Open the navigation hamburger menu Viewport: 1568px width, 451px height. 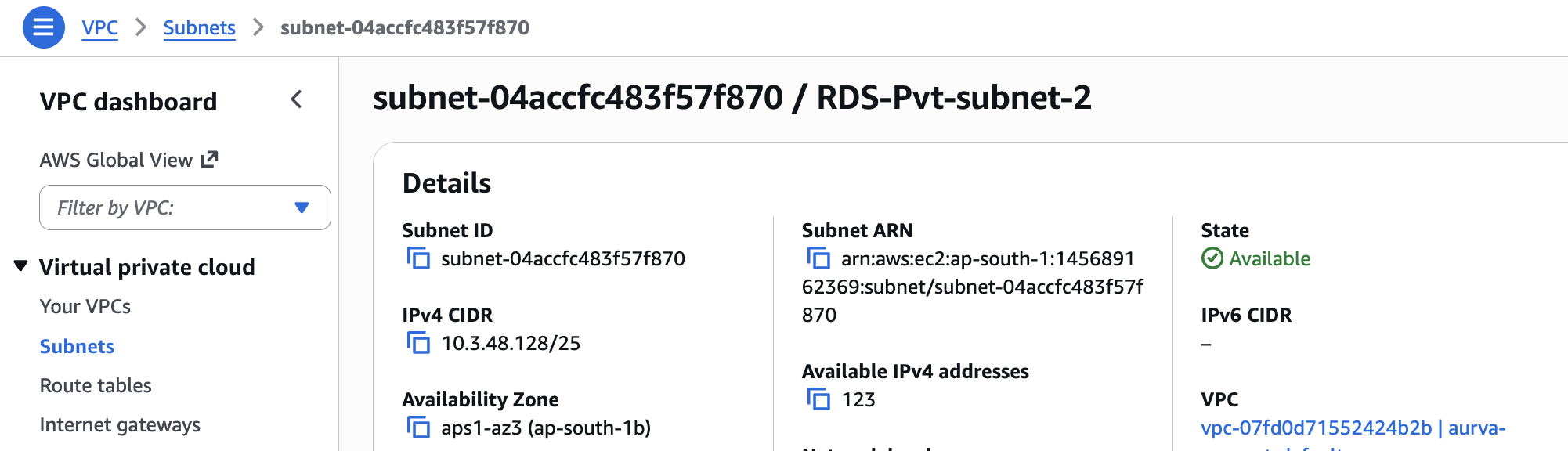[x=45, y=27]
